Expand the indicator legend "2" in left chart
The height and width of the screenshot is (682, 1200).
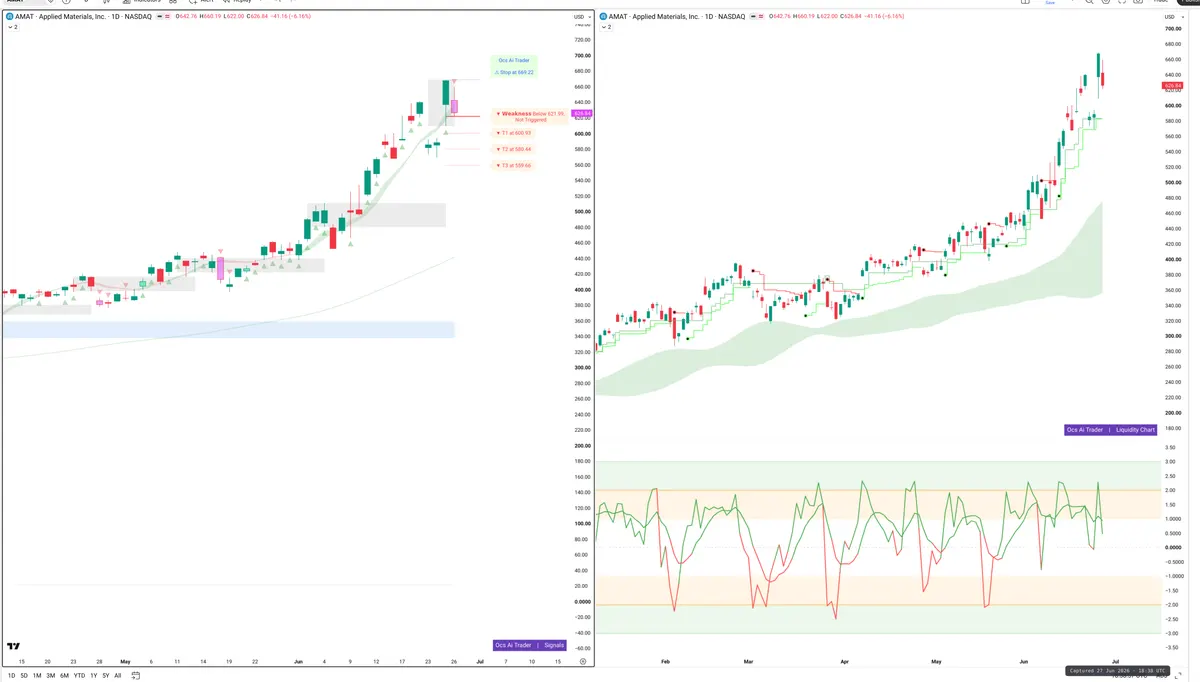click(x=13, y=27)
